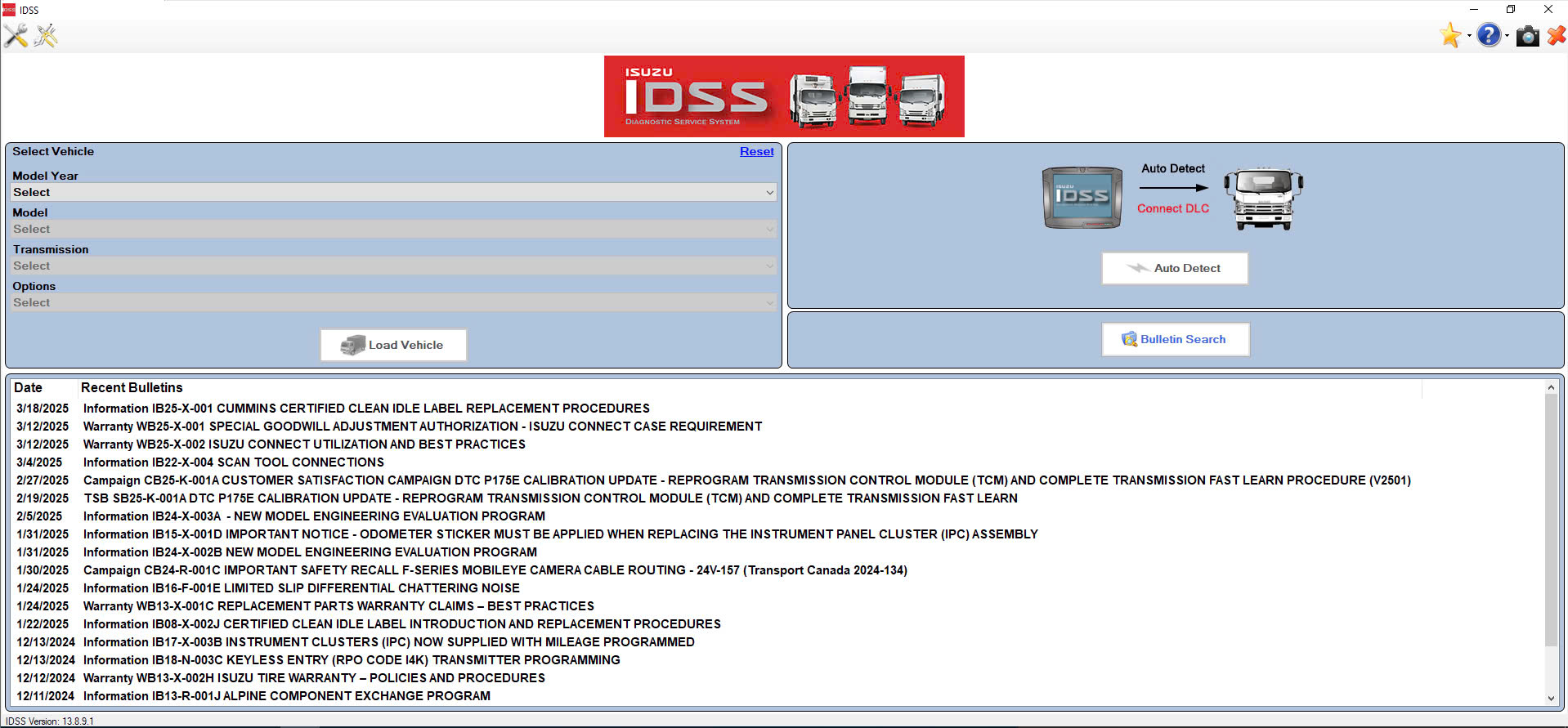Image resolution: width=1568 pixels, height=728 pixels.
Task: Click the bulletin list vertical scrollbar thumb
Action: 1551,520
